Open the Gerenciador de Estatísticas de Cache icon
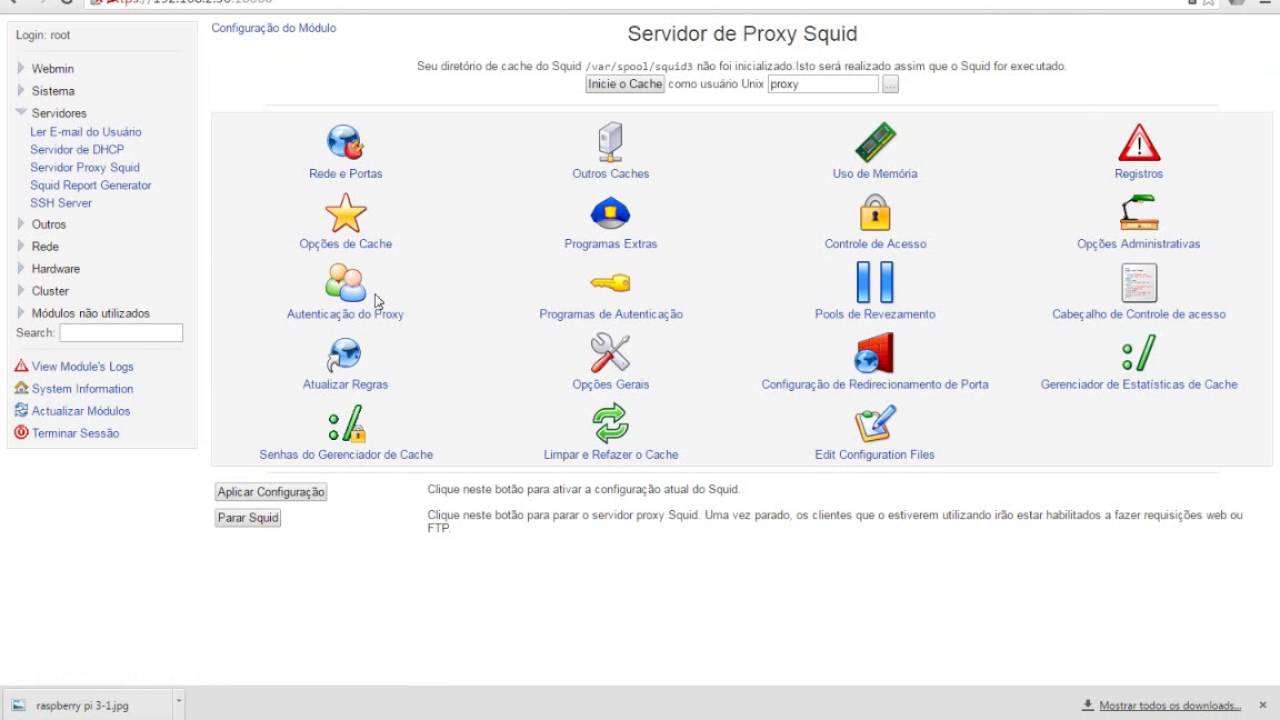This screenshot has width=1280, height=720. (1139, 353)
